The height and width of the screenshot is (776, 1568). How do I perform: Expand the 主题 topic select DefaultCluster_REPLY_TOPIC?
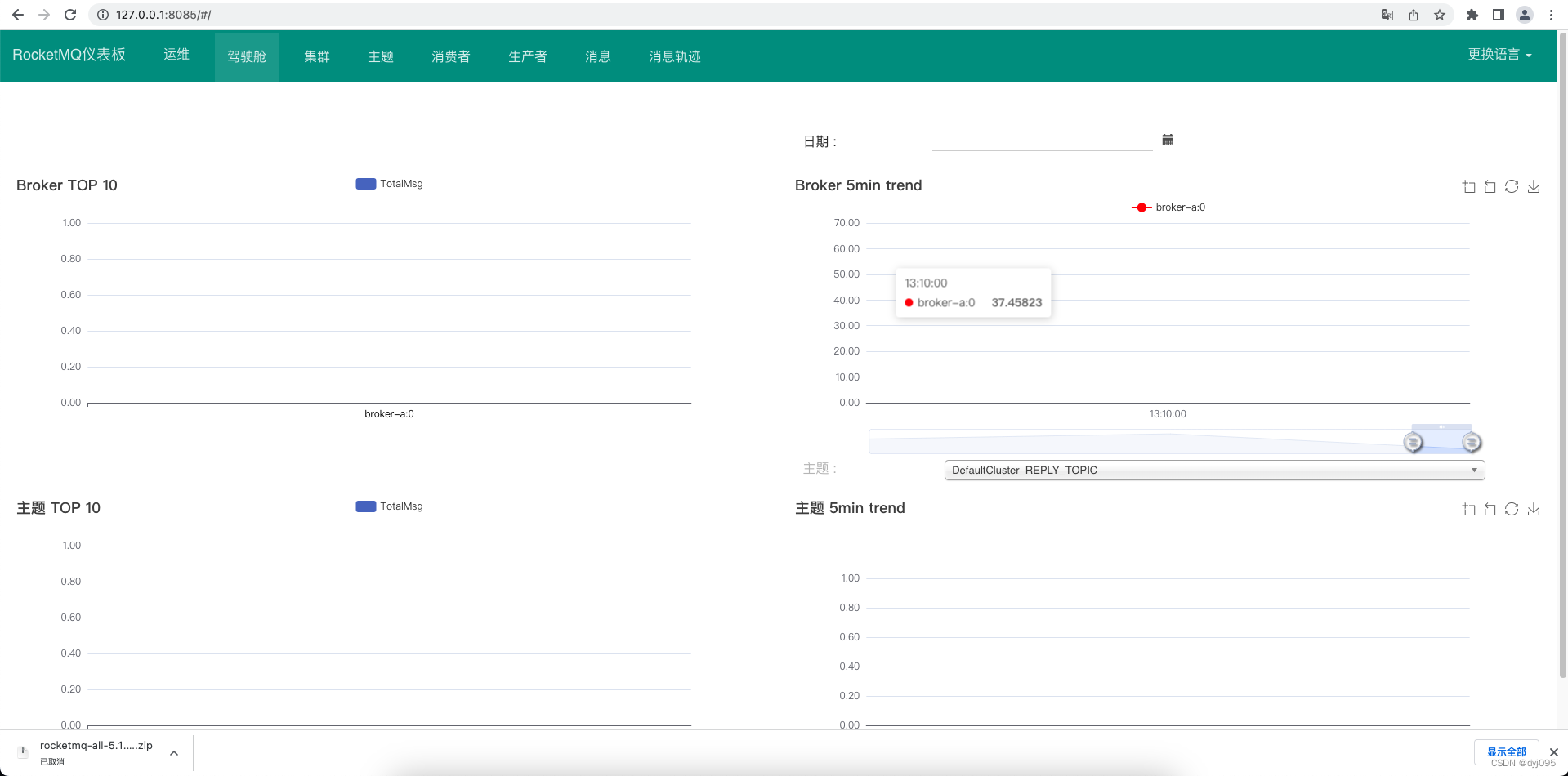click(1214, 470)
